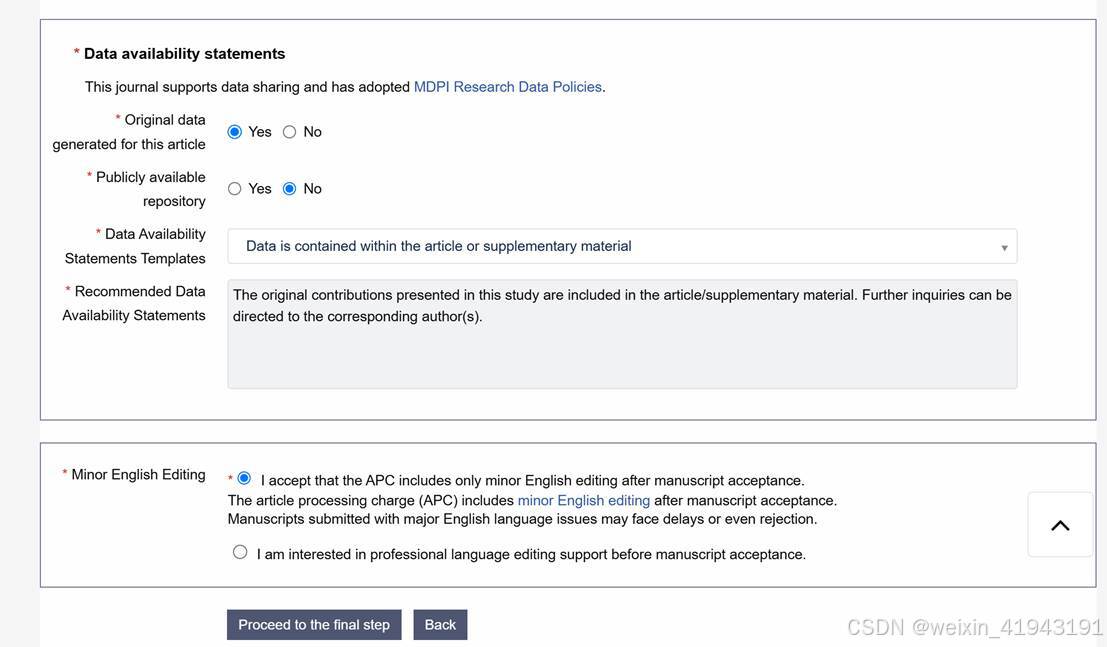The height and width of the screenshot is (647, 1107).
Task: Click the small arrow on the templates dropdown
Action: [1003, 248]
